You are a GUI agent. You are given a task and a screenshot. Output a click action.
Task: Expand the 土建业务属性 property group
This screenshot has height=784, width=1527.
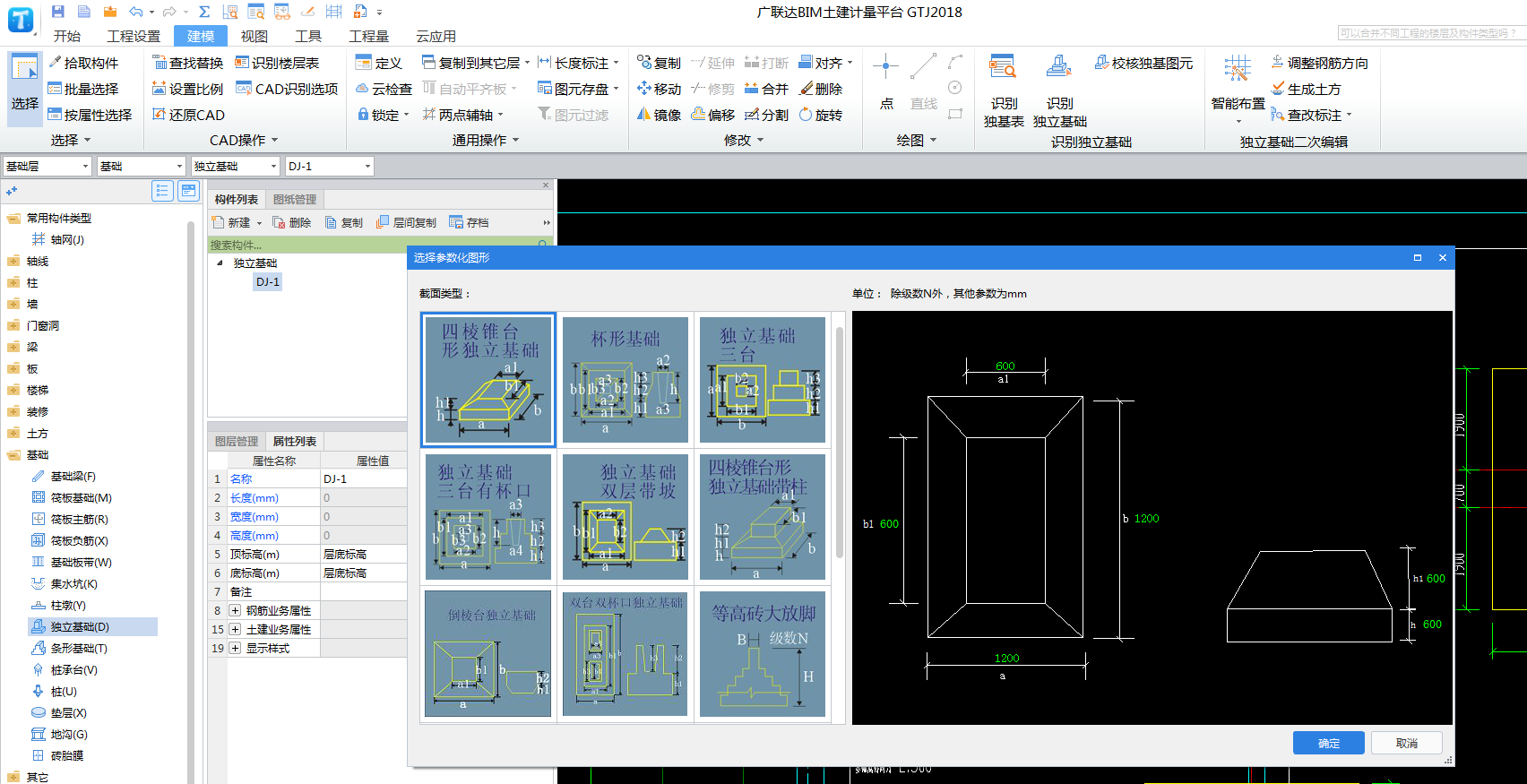235,629
